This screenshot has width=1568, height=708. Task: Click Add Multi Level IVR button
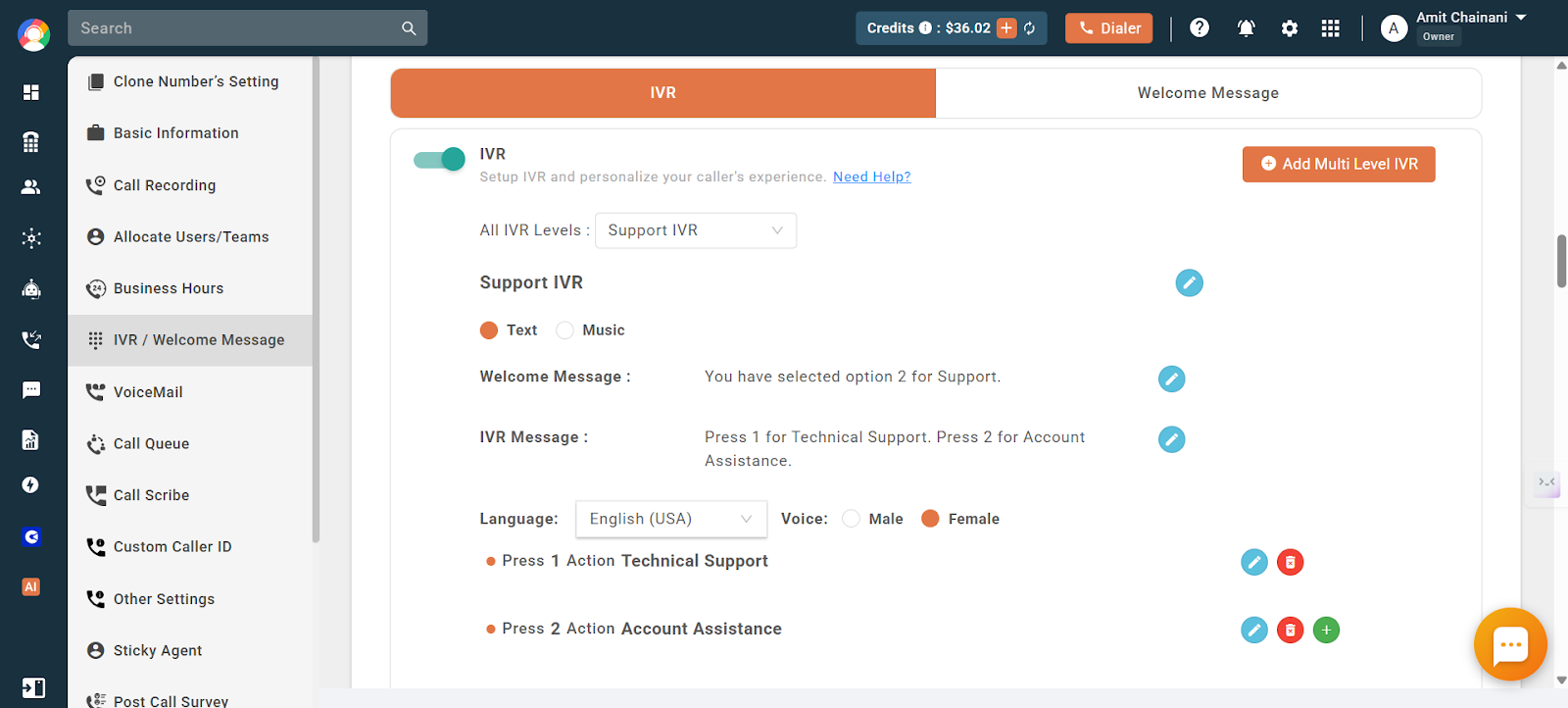coord(1339,165)
